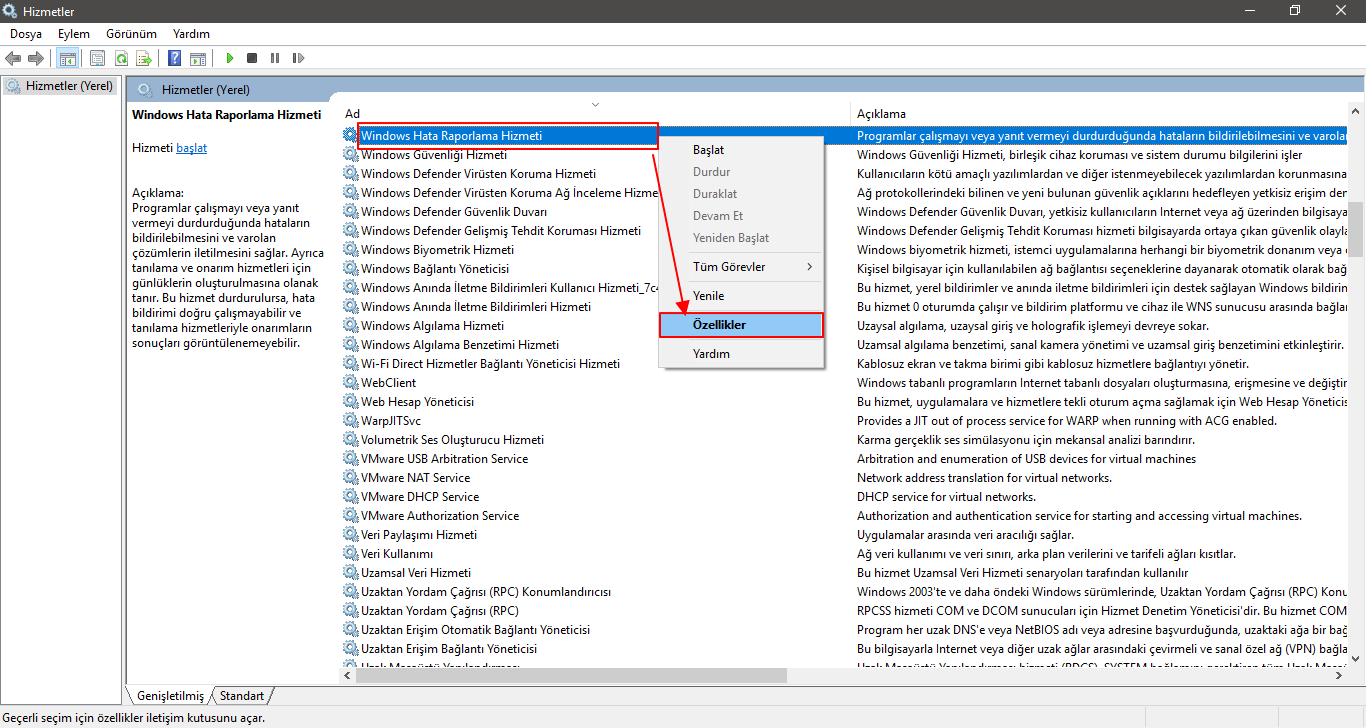Click the sort chevron on the Ad column
This screenshot has height=728, width=1366.
595,104
